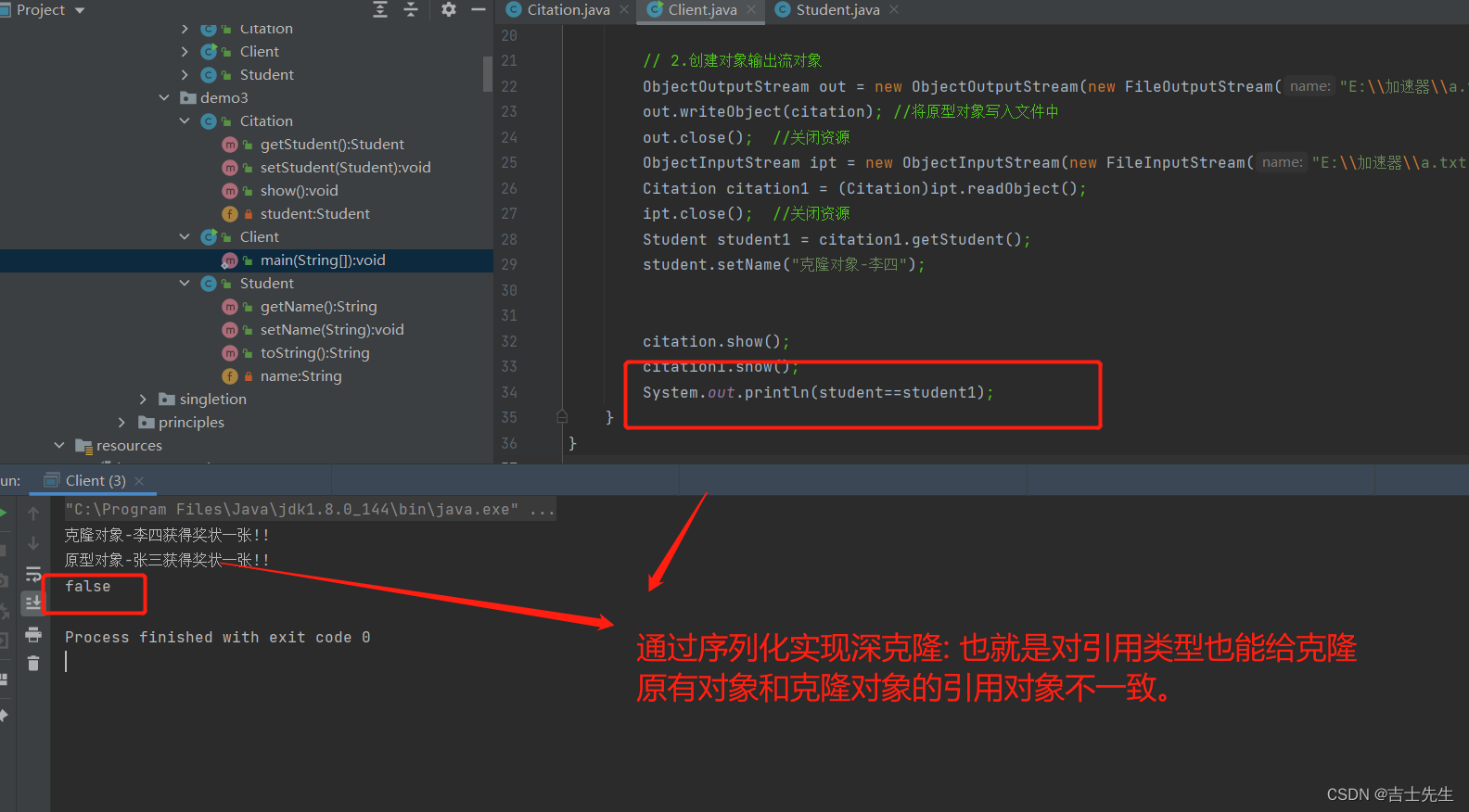This screenshot has width=1469, height=812.
Task: Click the Client run configuration icon in Run tab
Action: click(52, 480)
